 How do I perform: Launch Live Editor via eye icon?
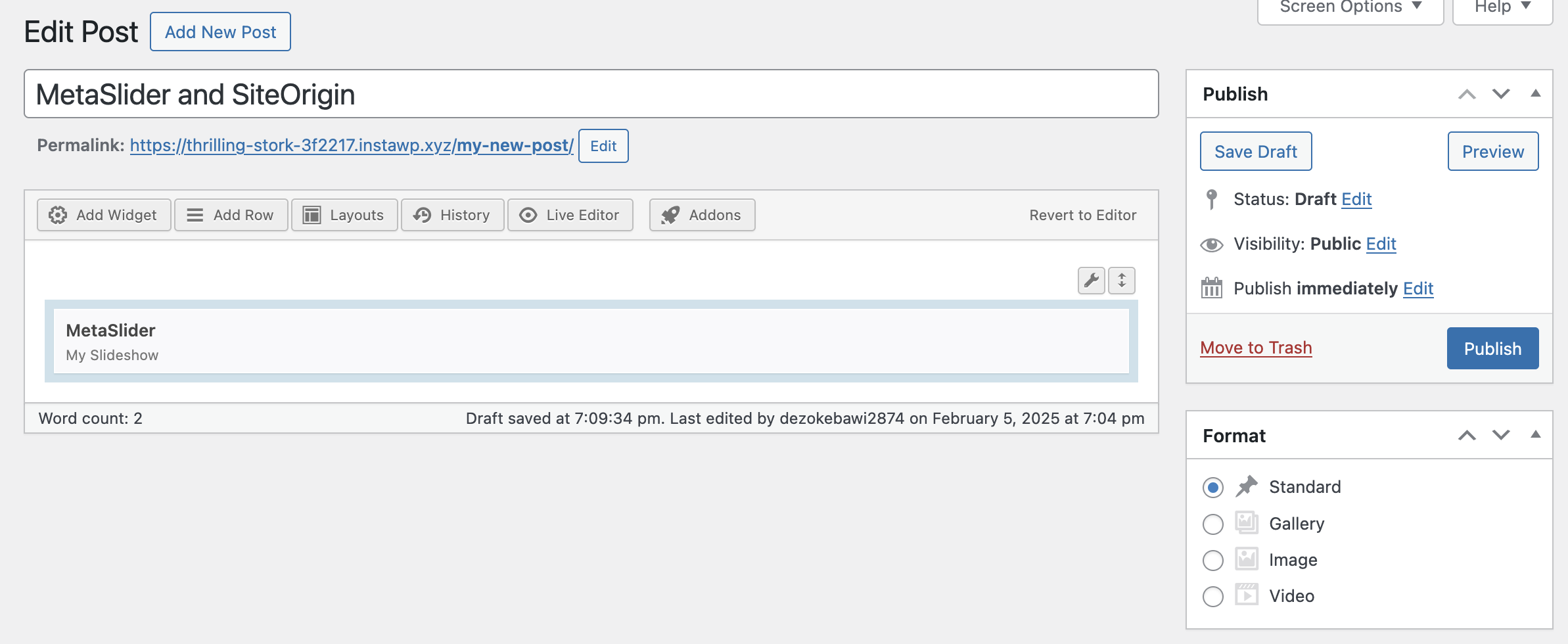pyautogui.click(x=528, y=215)
